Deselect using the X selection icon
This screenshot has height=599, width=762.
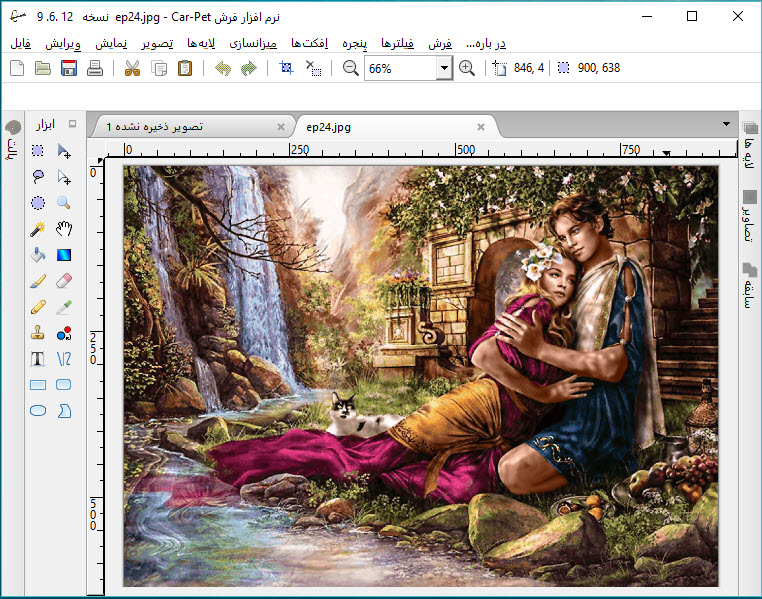pyautogui.click(x=313, y=68)
